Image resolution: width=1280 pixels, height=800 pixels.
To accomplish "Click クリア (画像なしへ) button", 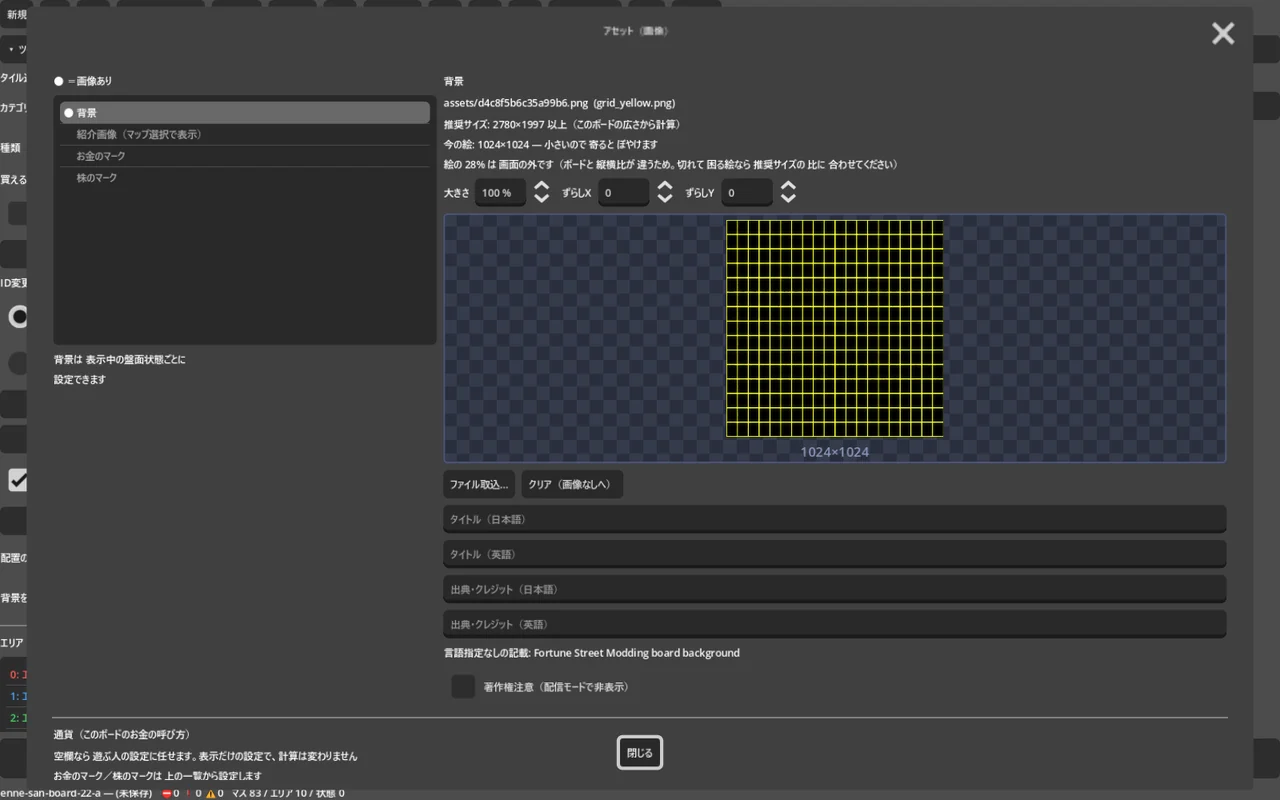I will 572,484.
